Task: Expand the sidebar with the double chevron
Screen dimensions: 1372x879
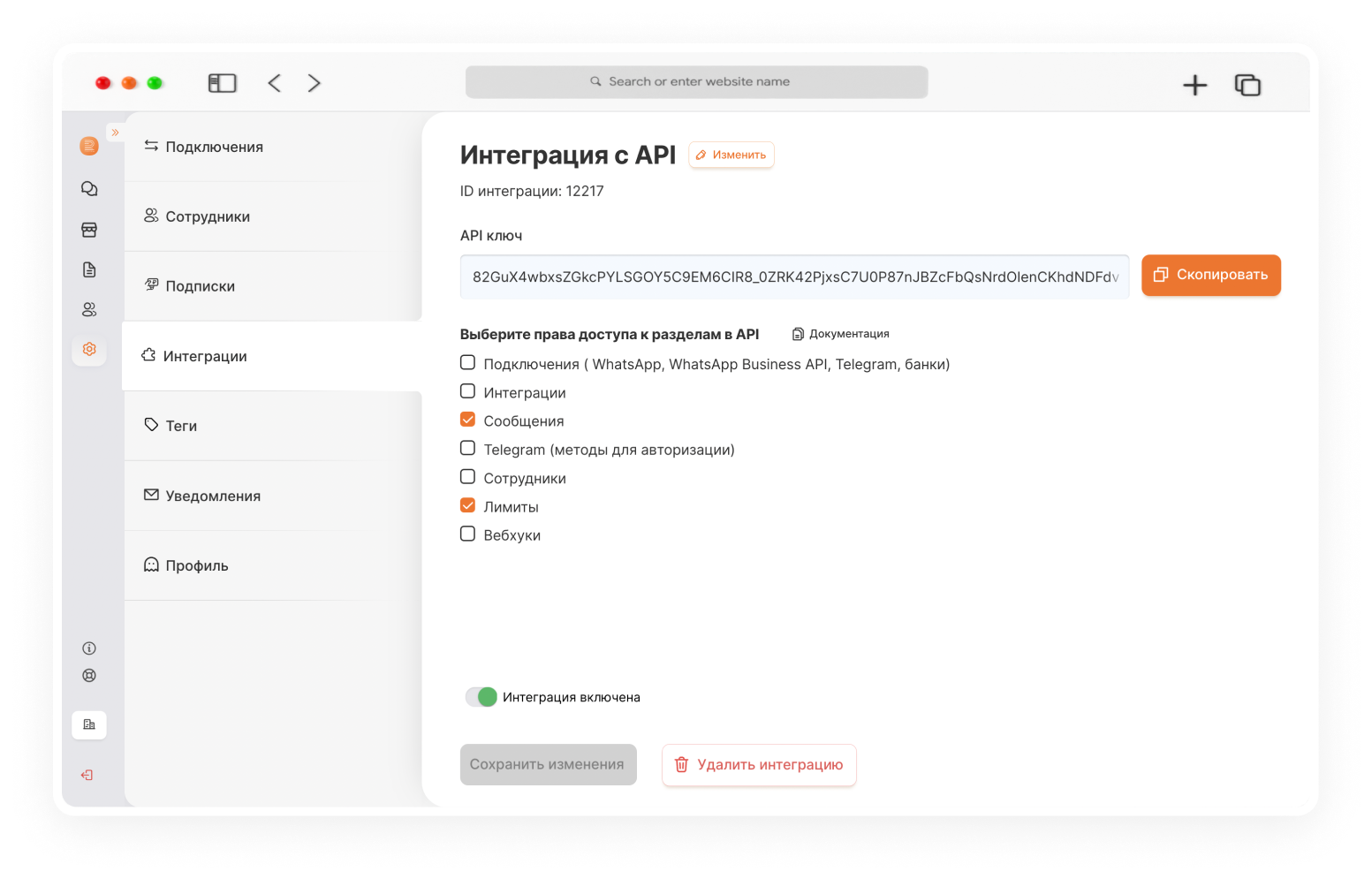Action: (x=115, y=133)
